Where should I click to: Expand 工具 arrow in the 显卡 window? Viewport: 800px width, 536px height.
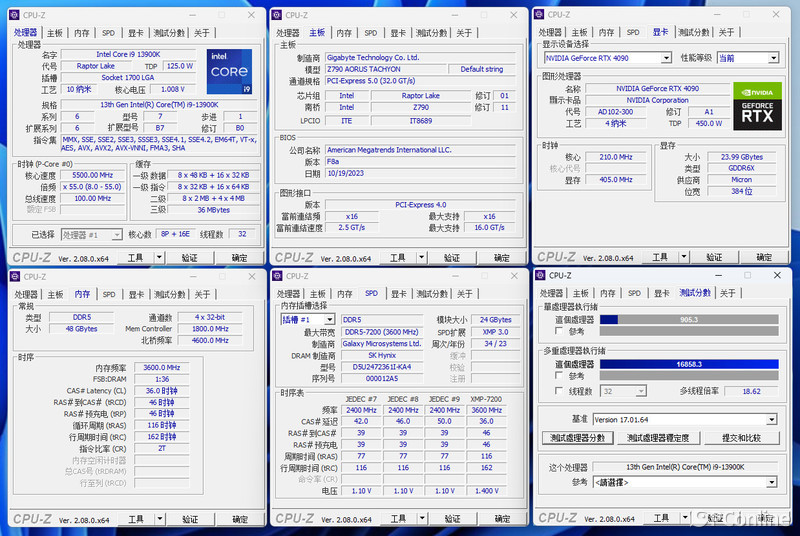(684, 257)
